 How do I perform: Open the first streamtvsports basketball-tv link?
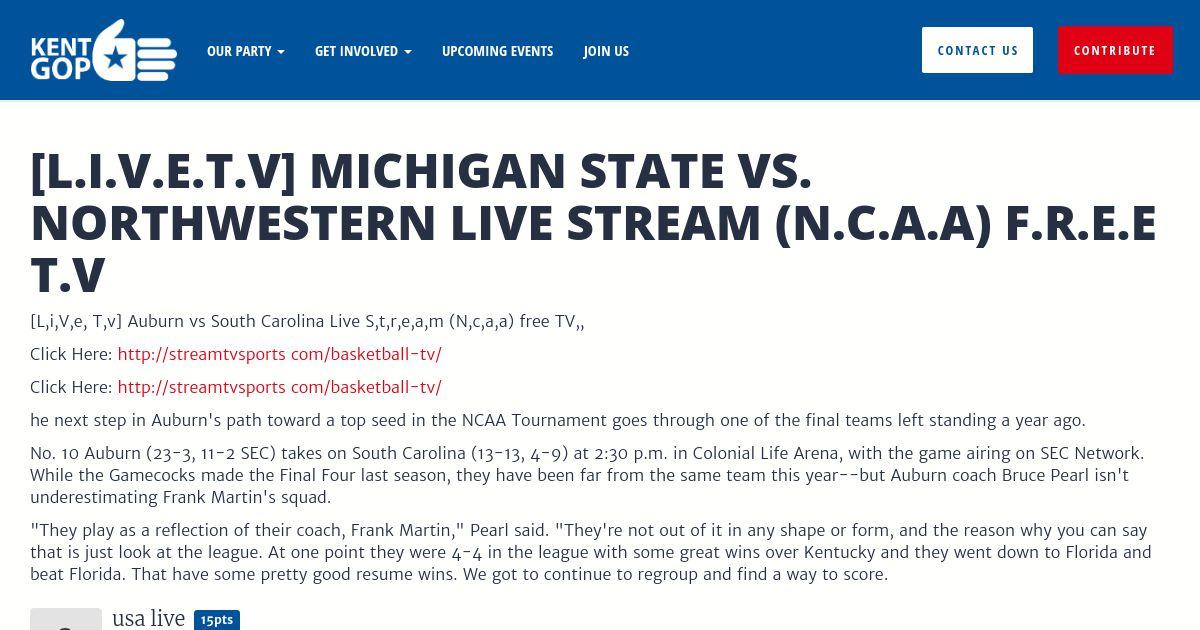pos(279,354)
